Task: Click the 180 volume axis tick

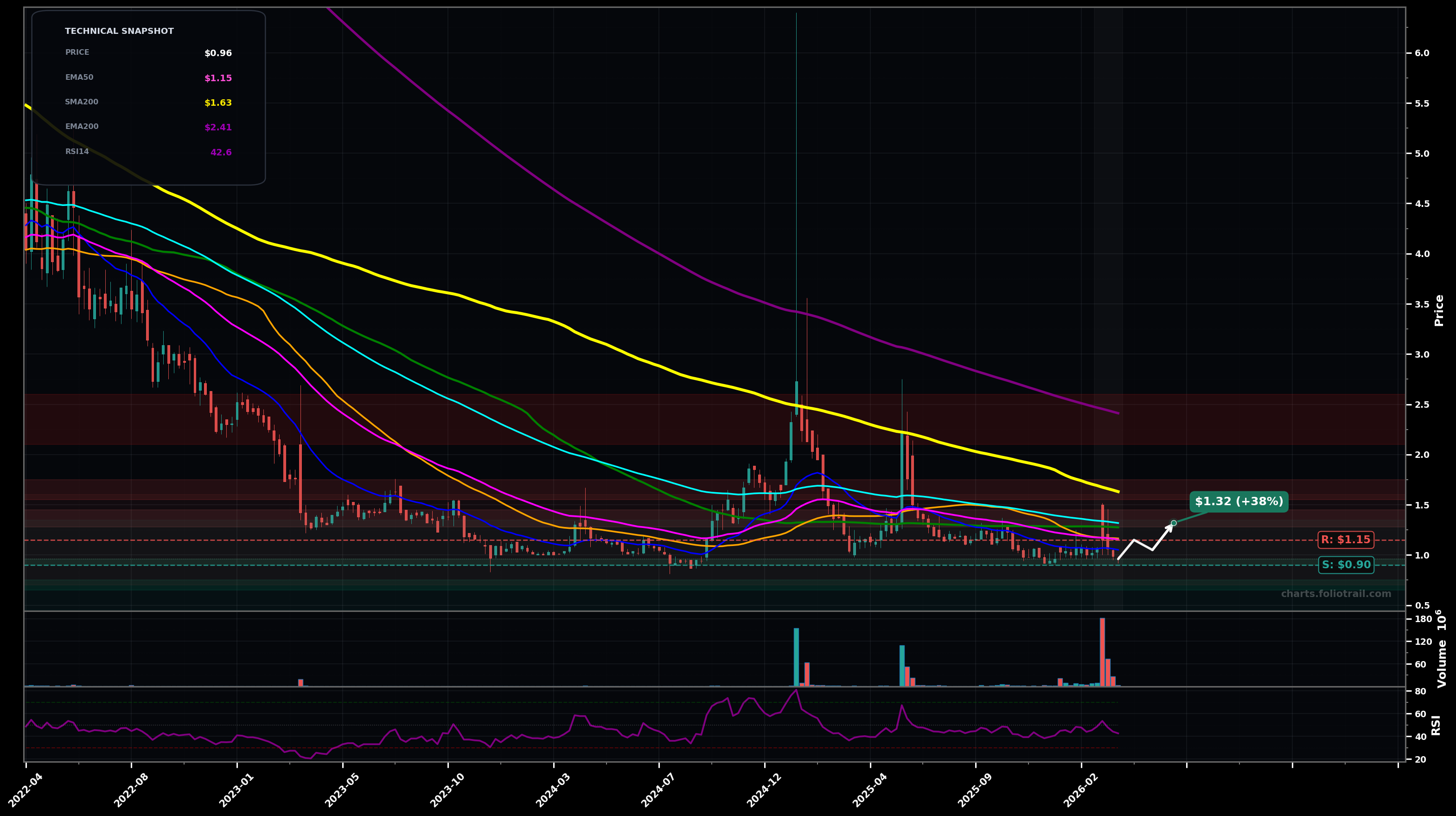Action: [x=1423, y=619]
